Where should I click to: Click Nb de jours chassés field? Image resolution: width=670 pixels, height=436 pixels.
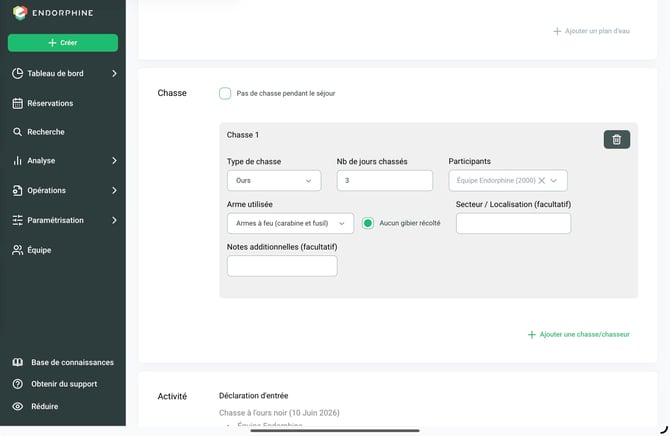[x=385, y=180]
